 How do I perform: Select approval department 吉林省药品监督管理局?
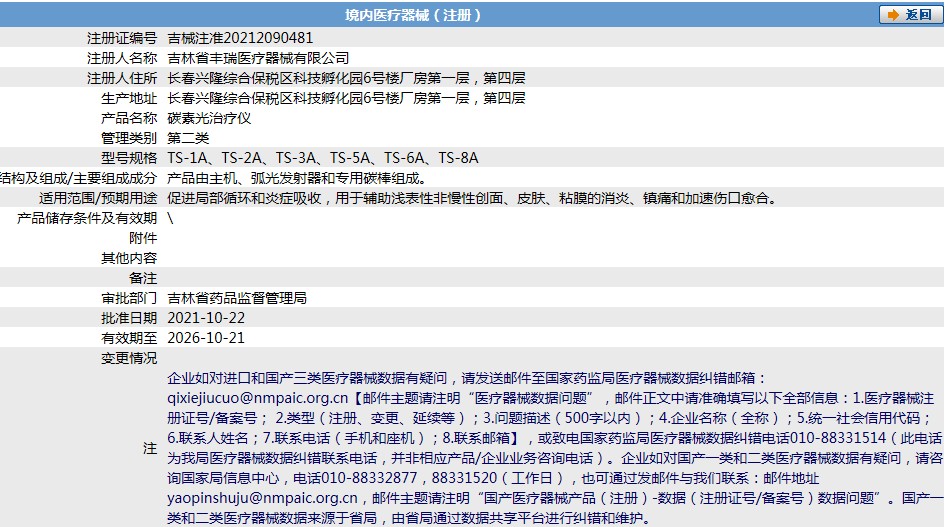(237, 298)
